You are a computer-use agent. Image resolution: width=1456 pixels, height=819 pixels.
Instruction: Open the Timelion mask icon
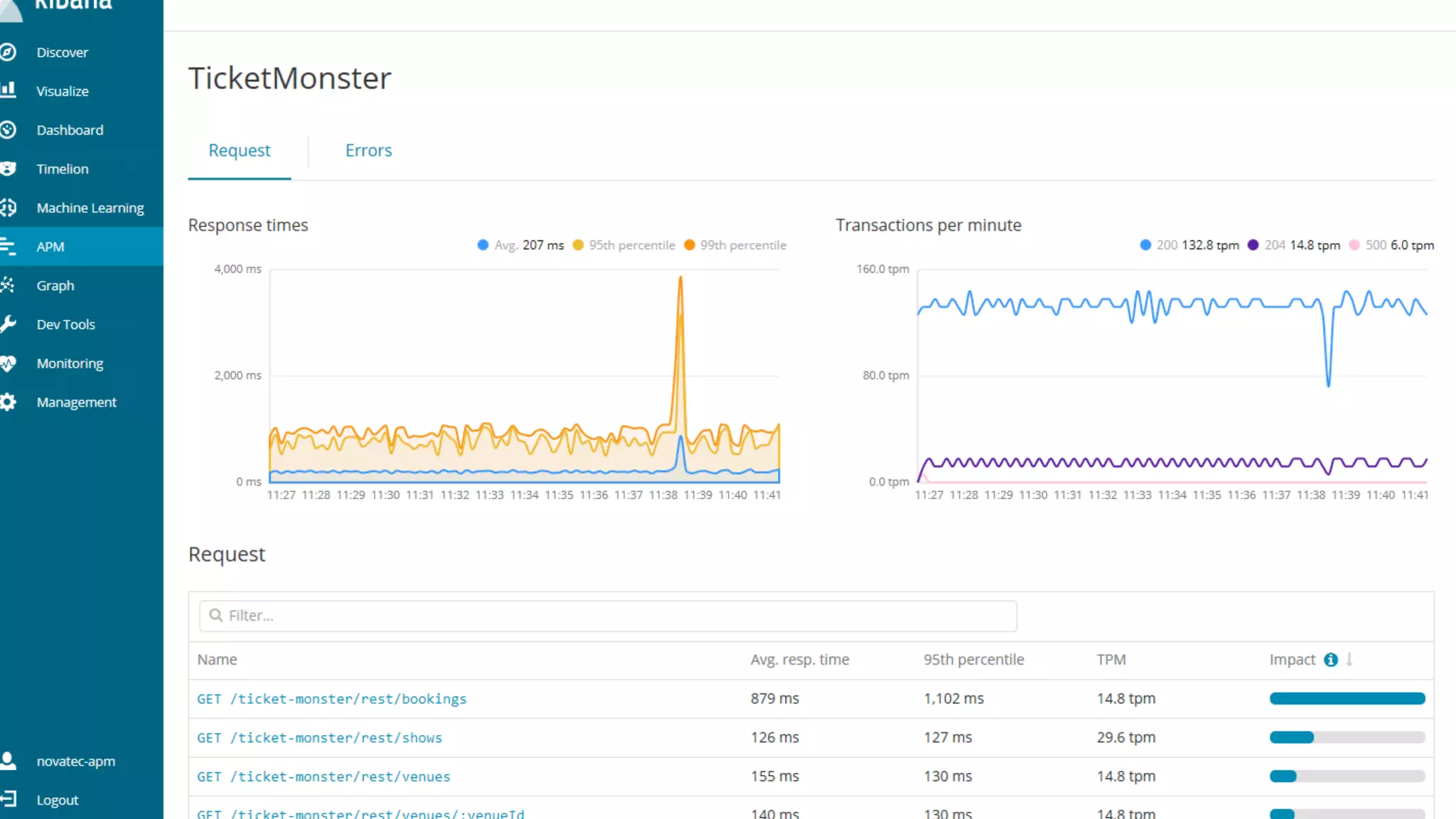(x=8, y=168)
